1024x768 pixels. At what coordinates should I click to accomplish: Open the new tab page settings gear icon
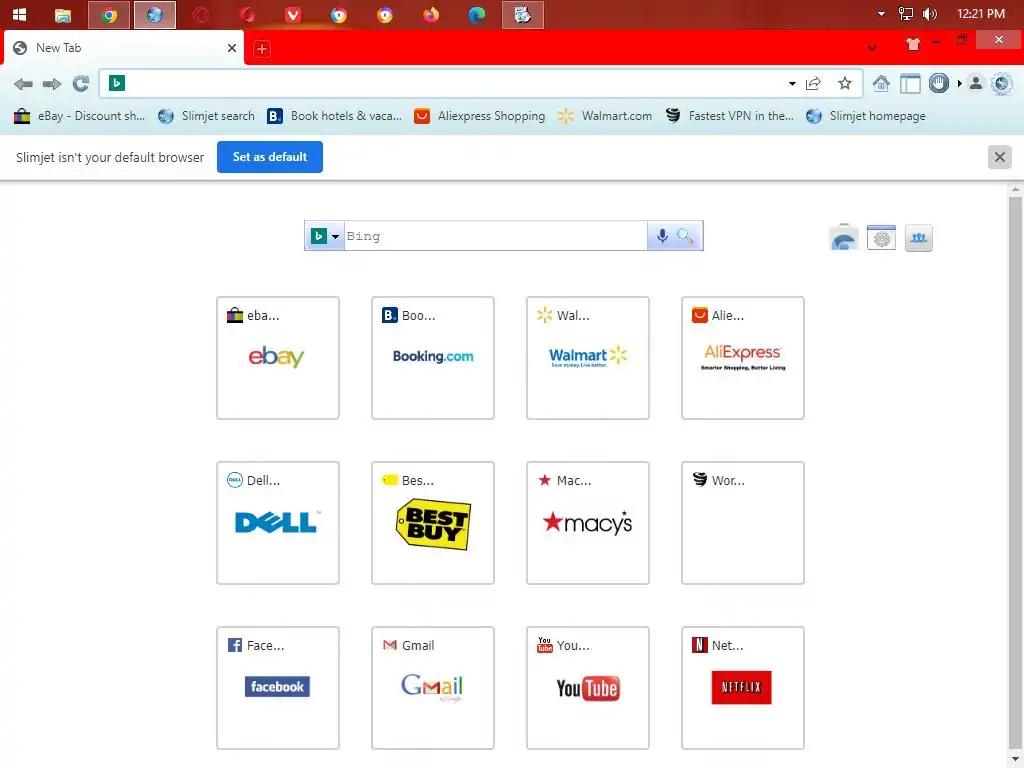[x=881, y=238]
